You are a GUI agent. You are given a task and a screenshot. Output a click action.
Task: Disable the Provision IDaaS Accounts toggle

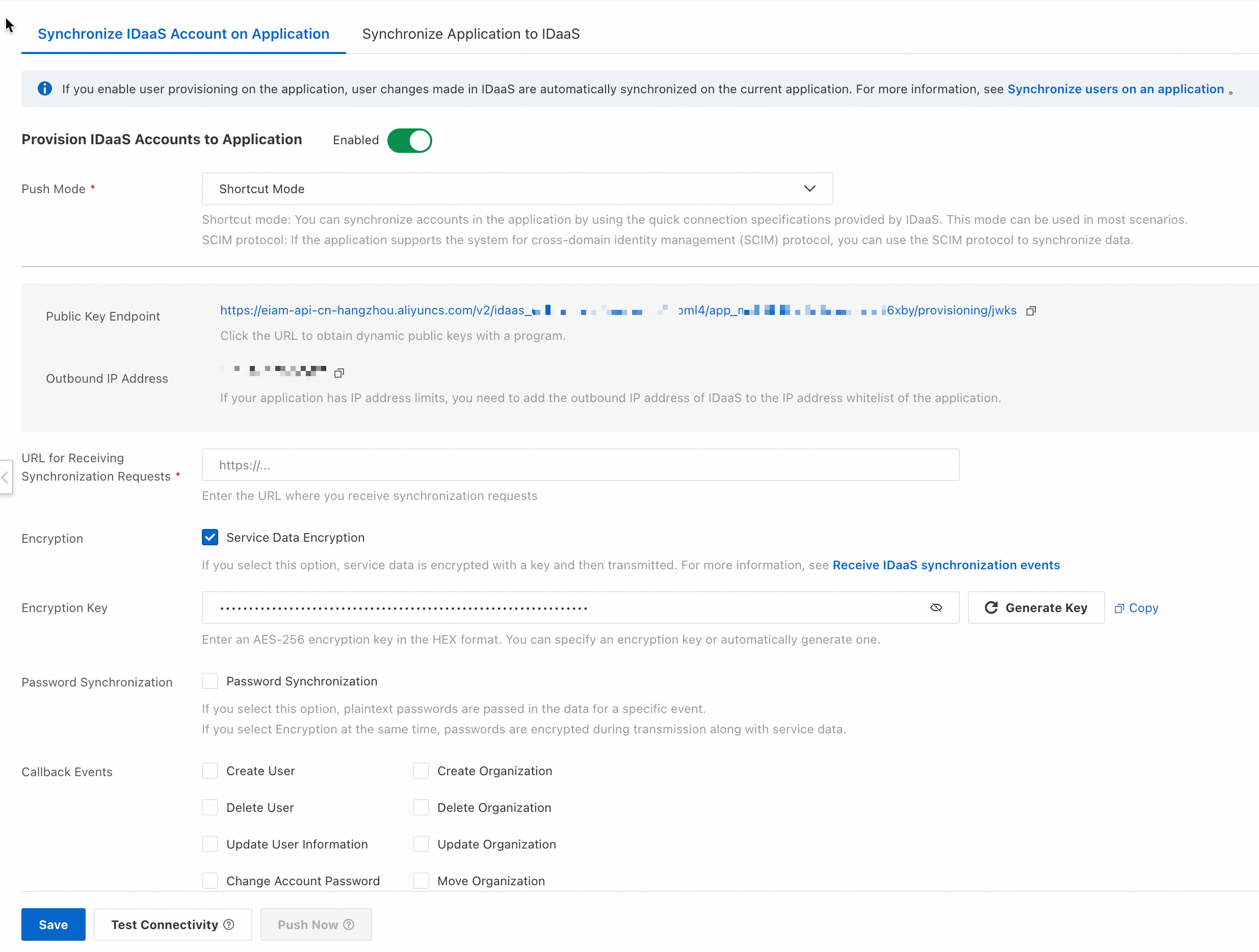click(409, 141)
